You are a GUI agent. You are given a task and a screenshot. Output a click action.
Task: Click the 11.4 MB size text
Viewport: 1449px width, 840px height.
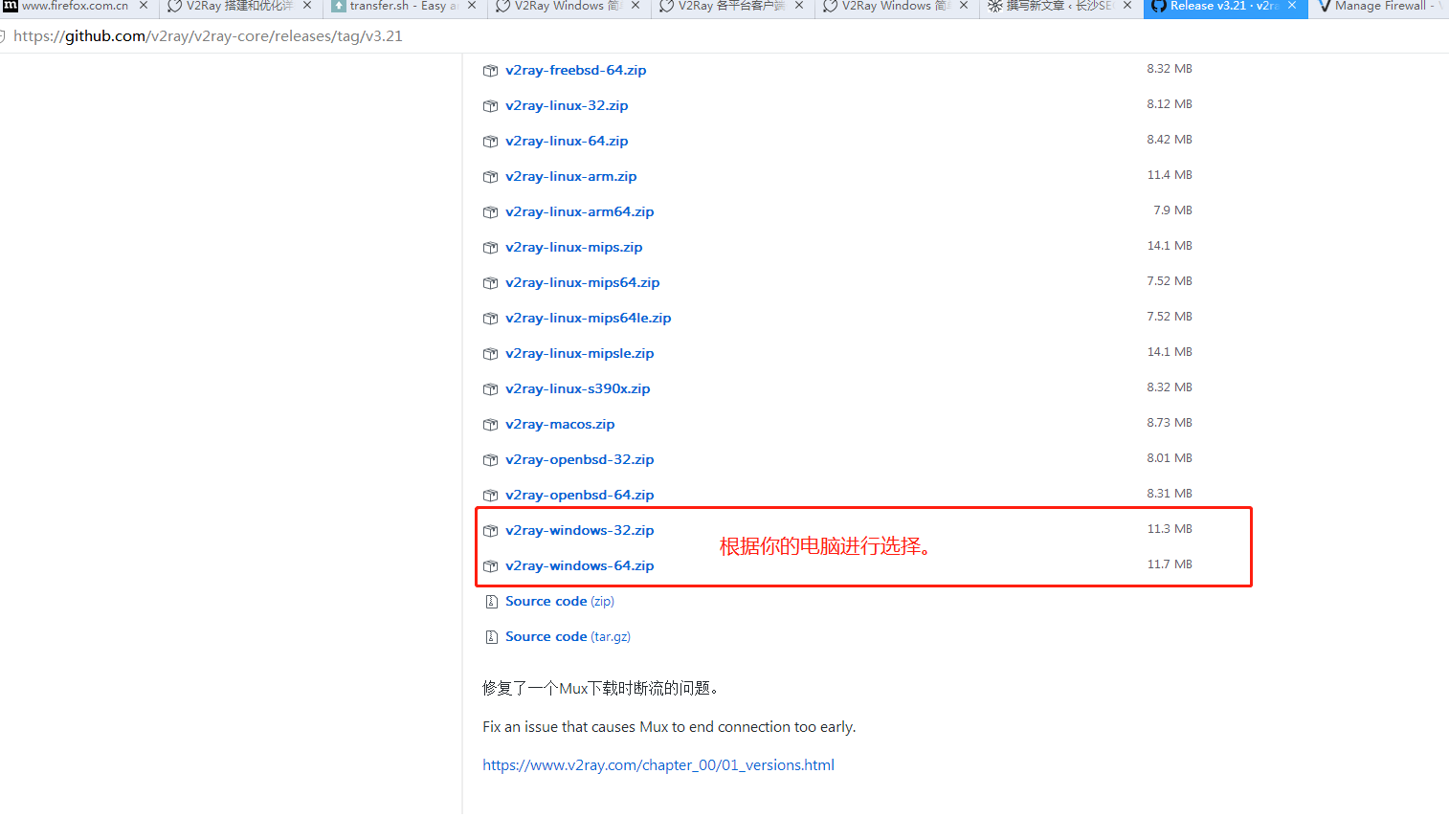[x=1170, y=175]
